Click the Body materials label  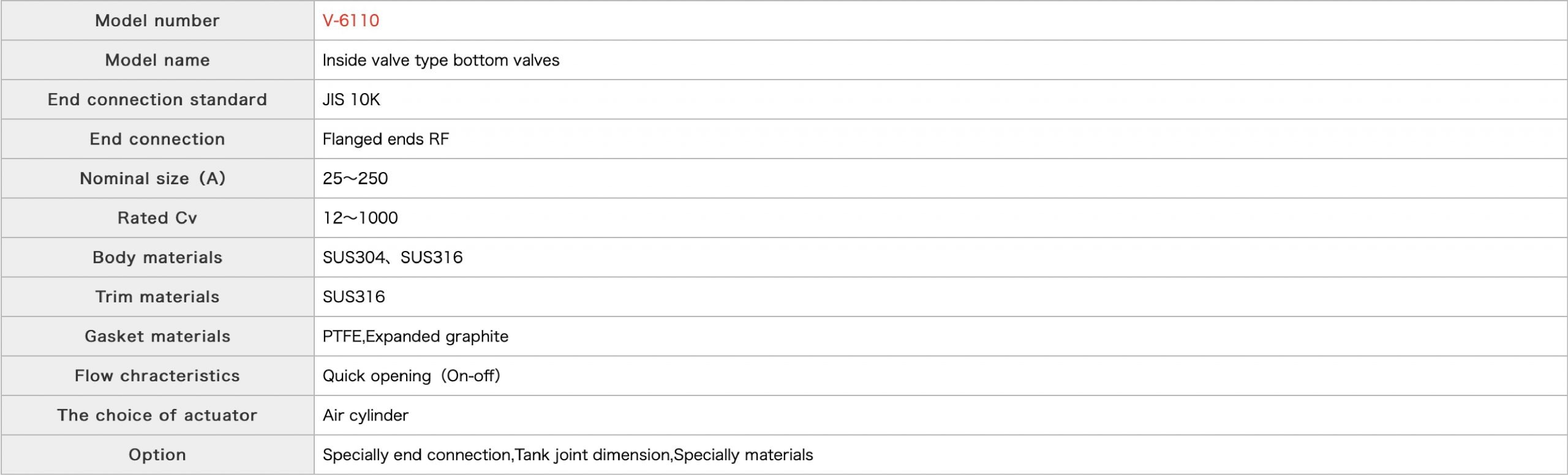tap(157, 258)
